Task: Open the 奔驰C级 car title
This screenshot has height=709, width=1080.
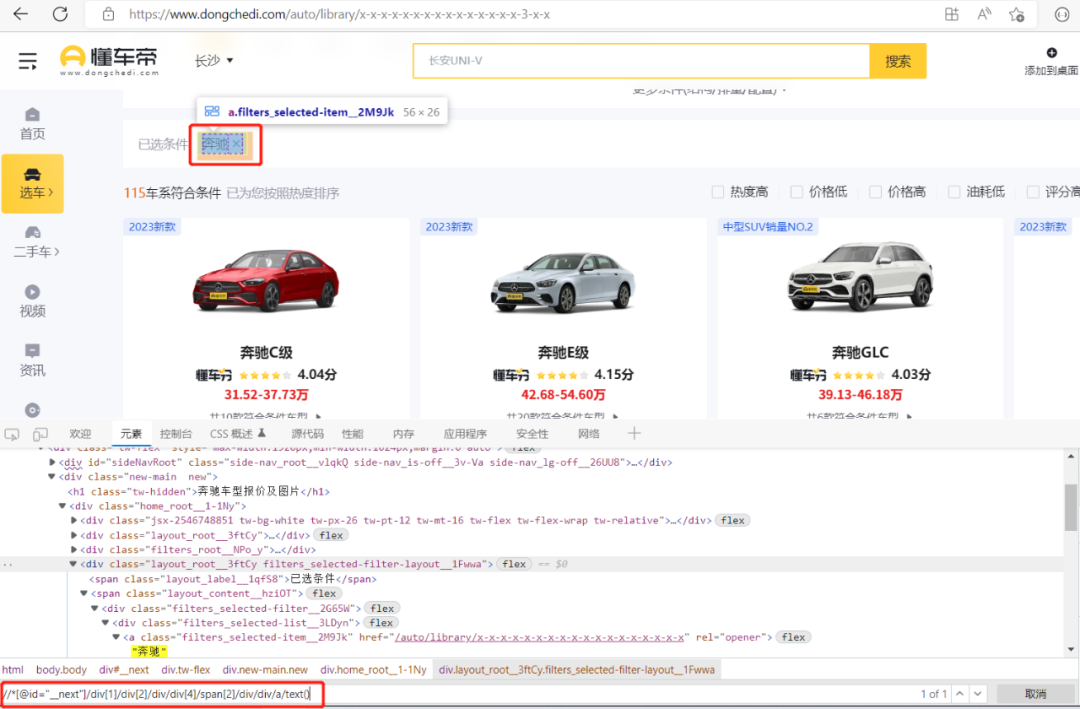Action: click(x=266, y=353)
